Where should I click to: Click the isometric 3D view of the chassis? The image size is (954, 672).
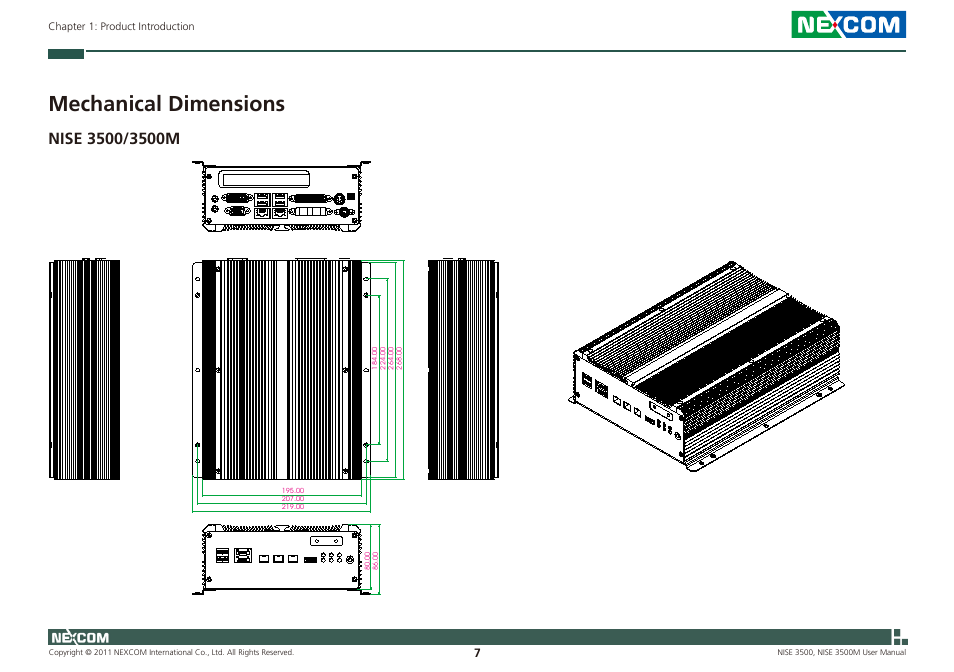708,367
